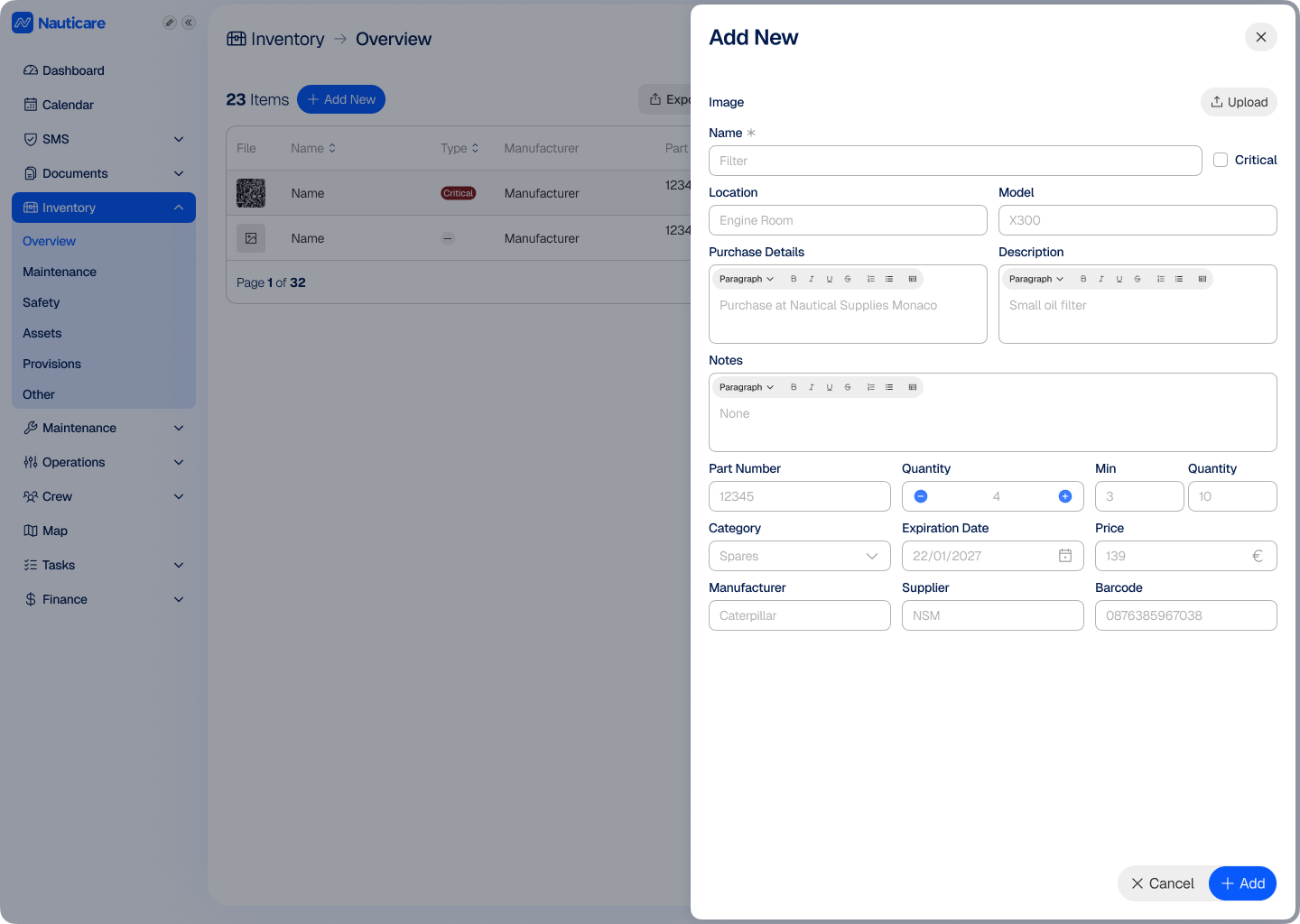Viewport: 1300px width, 924px height.
Task: Open the Category Spares dropdown
Action: tap(800, 556)
